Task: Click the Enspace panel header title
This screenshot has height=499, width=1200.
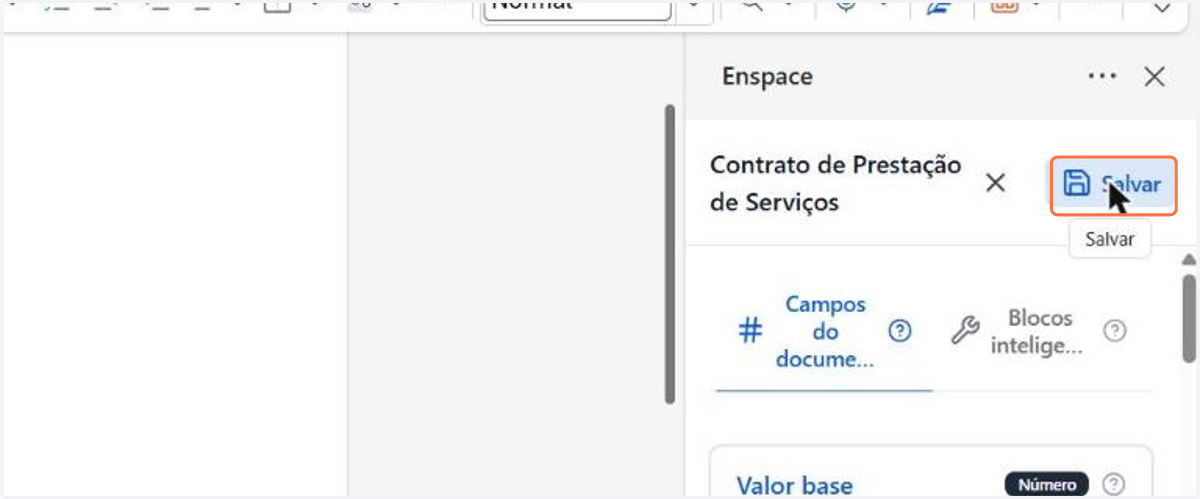Action: [x=767, y=77]
